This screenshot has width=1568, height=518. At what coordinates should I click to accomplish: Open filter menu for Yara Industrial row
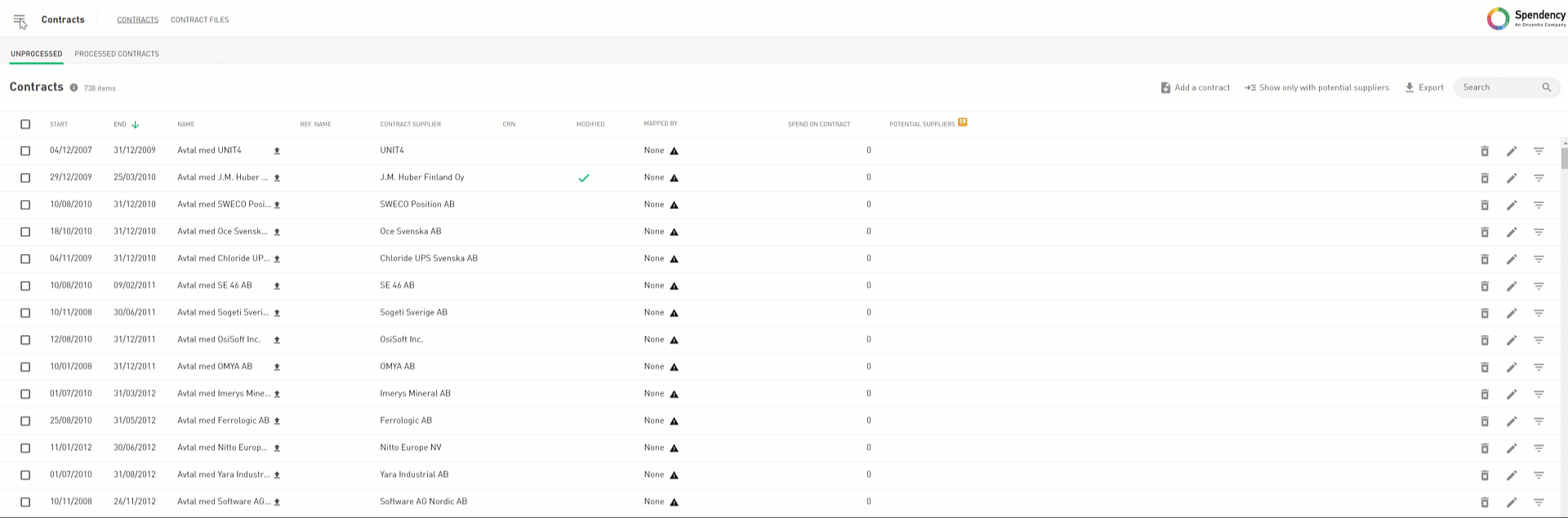[x=1539, y=475]
